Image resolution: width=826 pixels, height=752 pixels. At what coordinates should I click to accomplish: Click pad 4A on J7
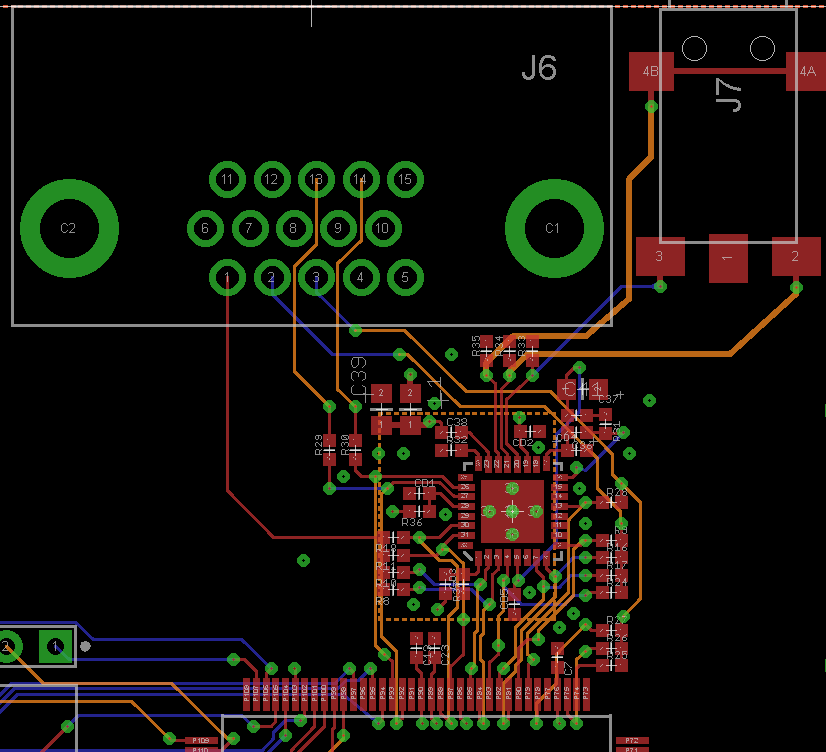pos(805,72)
